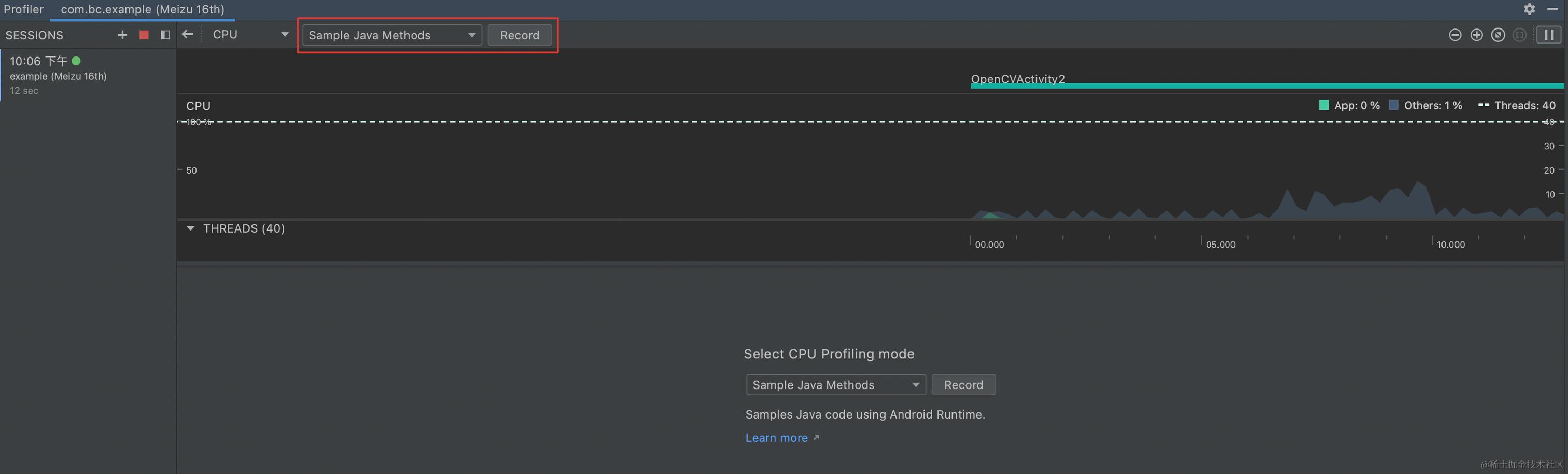Image resolution: width=1568 pixels, height=474 pixels.
Task: Open the top Sample Java Methods dropdown
Action: coord(392,35)
